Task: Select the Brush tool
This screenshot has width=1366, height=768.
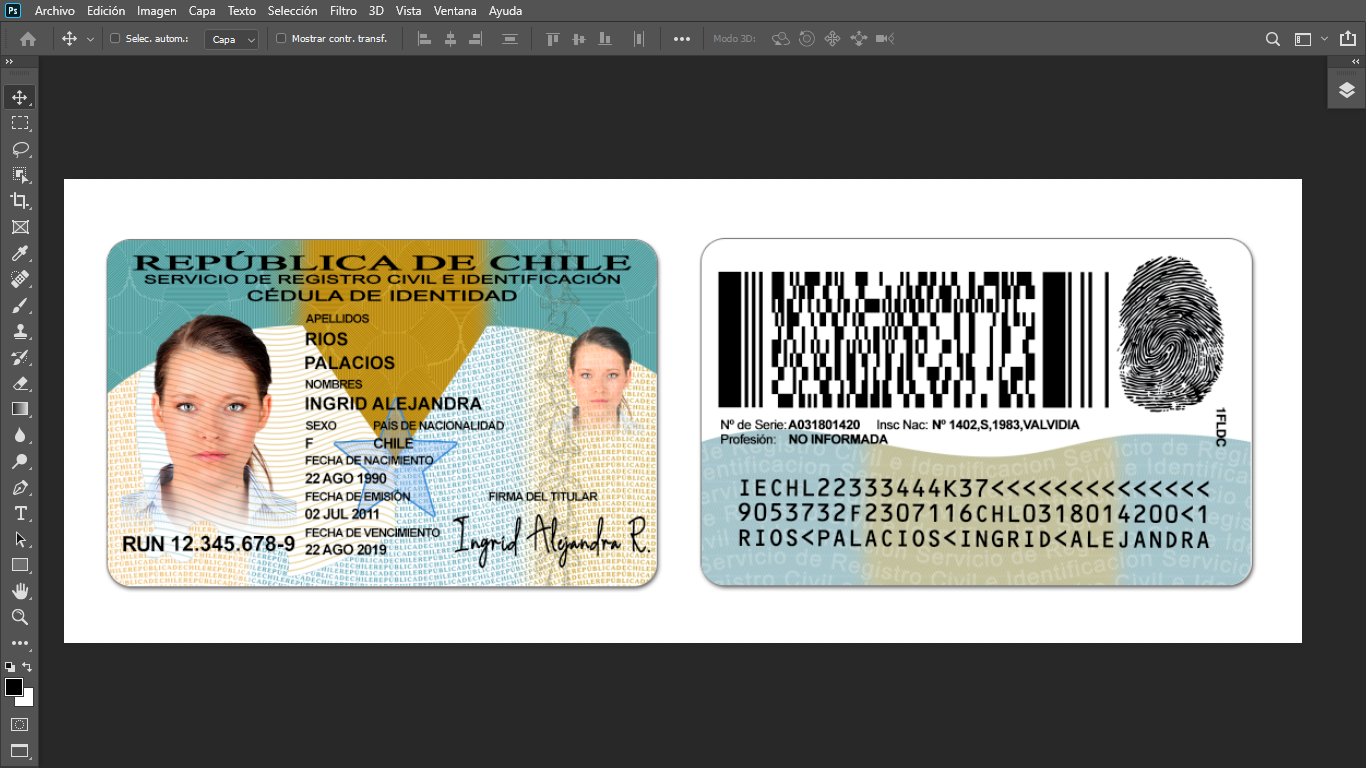Action: [20, 305]
